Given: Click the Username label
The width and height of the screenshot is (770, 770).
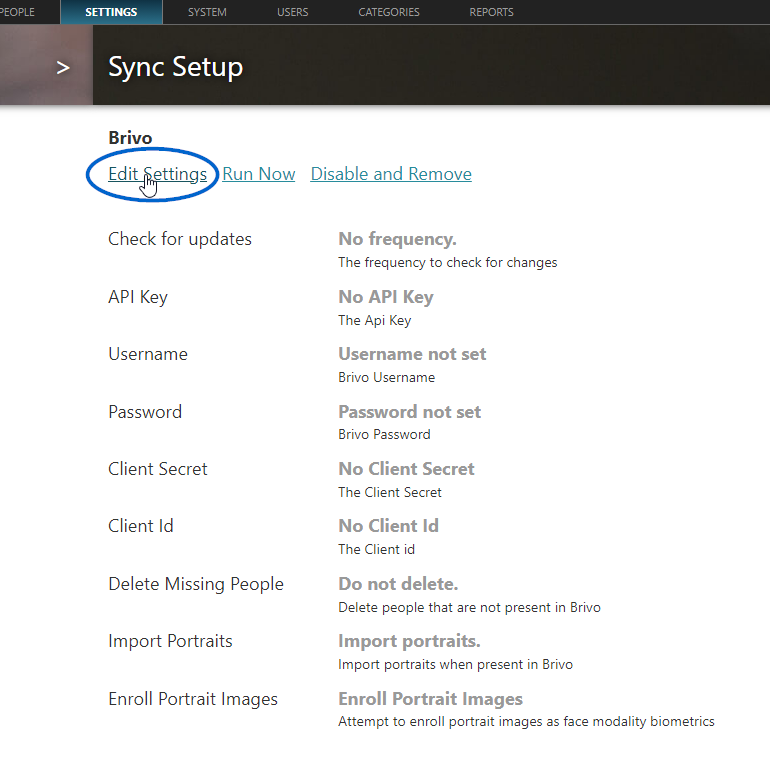Looking at the screenshot, I should [148, 354].
